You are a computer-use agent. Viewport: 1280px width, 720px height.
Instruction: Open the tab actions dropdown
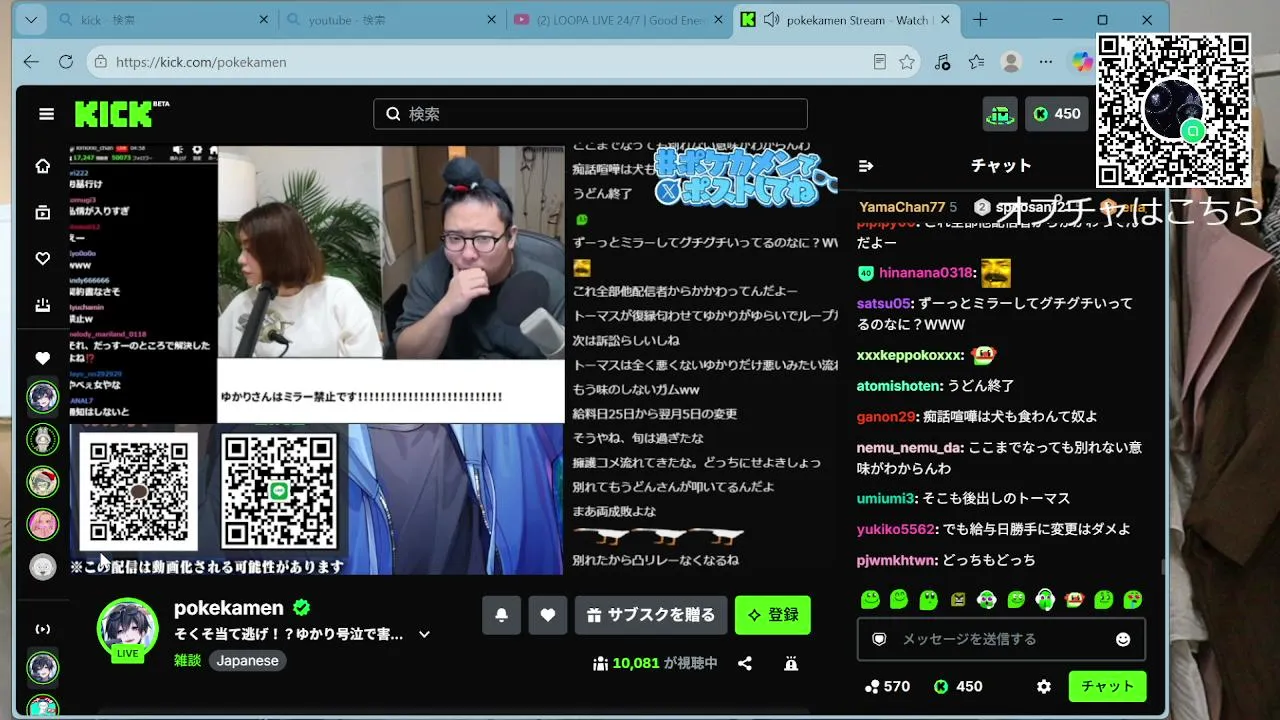(31, 20)
